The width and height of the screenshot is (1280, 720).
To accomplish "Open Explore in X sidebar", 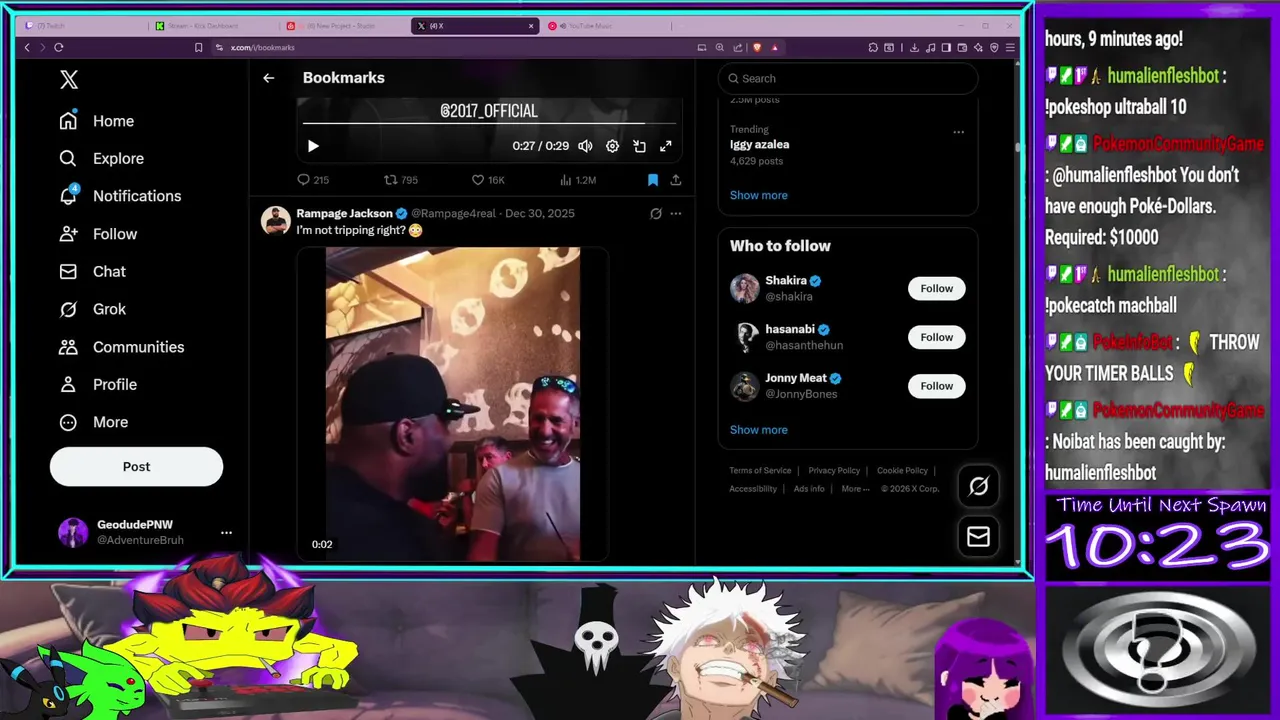I will (x=101, y=158).
